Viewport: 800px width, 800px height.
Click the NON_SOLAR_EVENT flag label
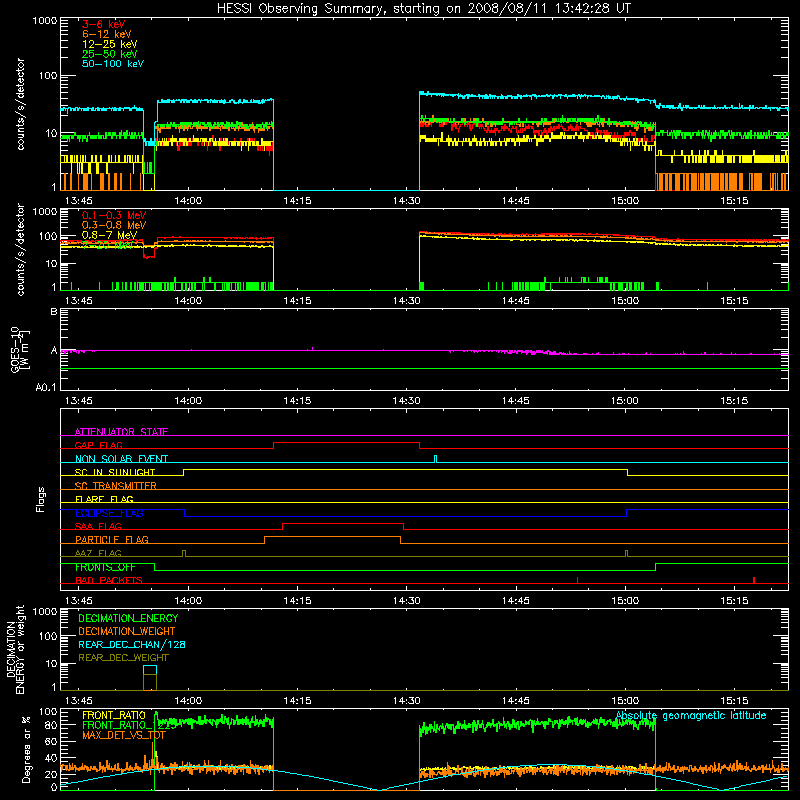pos(121,459)
